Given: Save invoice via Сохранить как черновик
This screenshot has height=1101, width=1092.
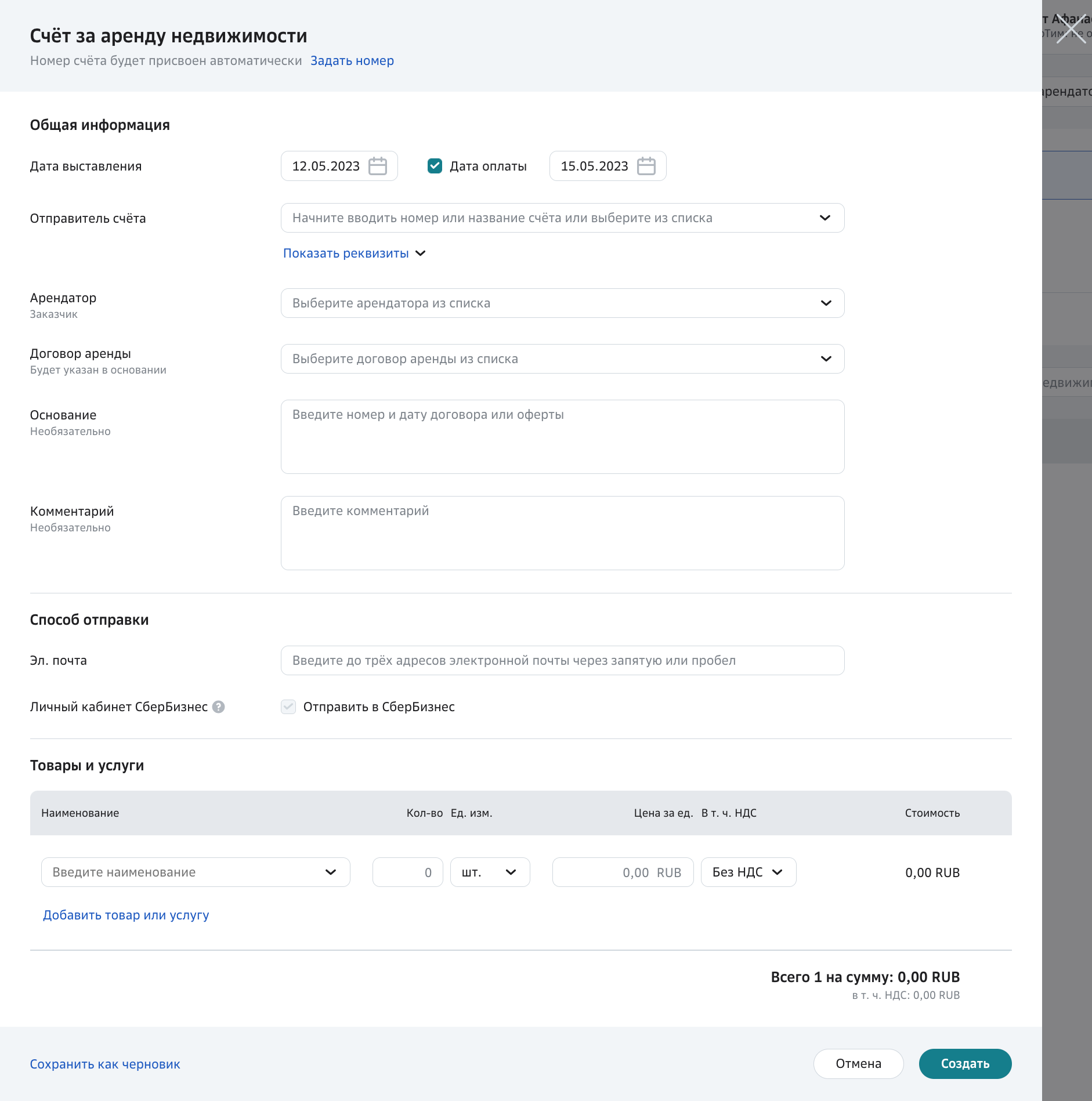Looking at the screenshot, I should [105, 1064].
